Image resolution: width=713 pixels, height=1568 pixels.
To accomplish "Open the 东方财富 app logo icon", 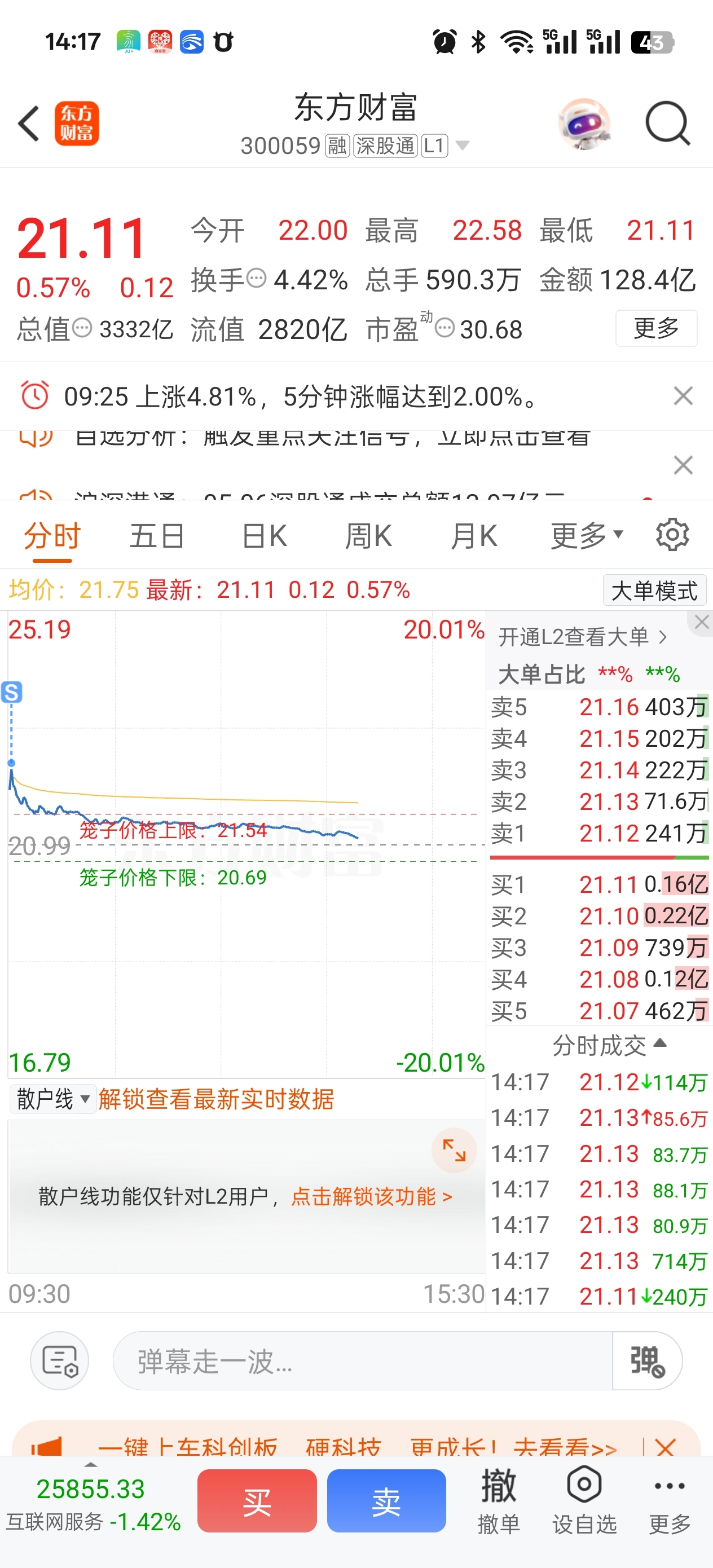I will coord(77,124).
